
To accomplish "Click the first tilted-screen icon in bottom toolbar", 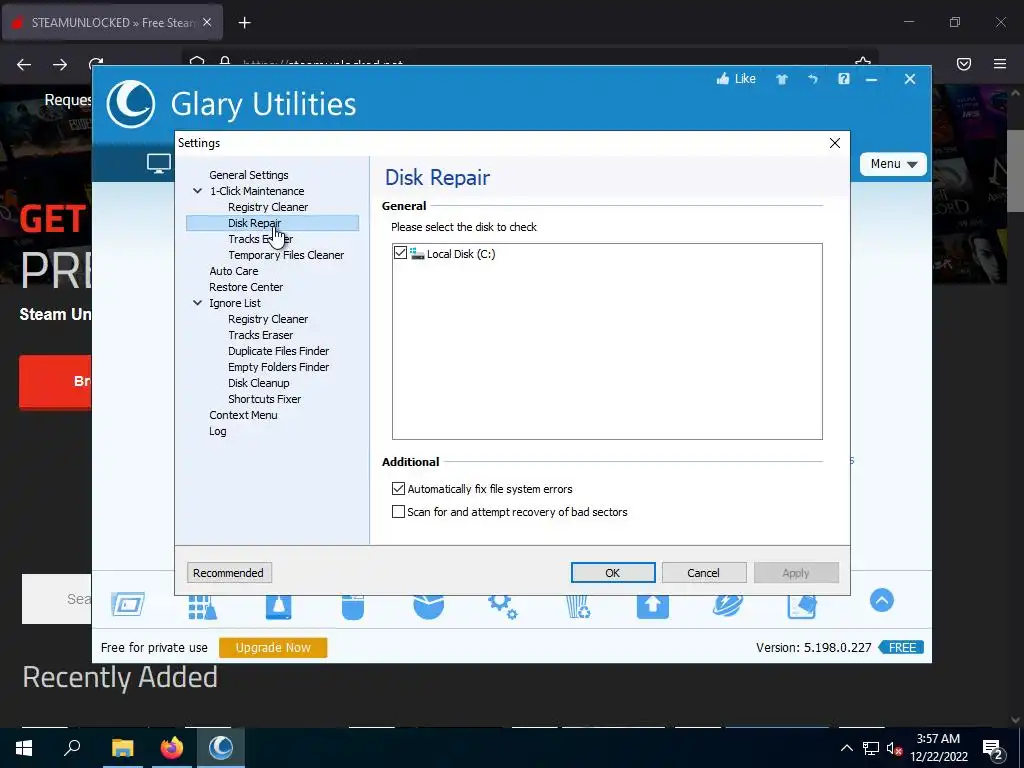I will (127, 604).
